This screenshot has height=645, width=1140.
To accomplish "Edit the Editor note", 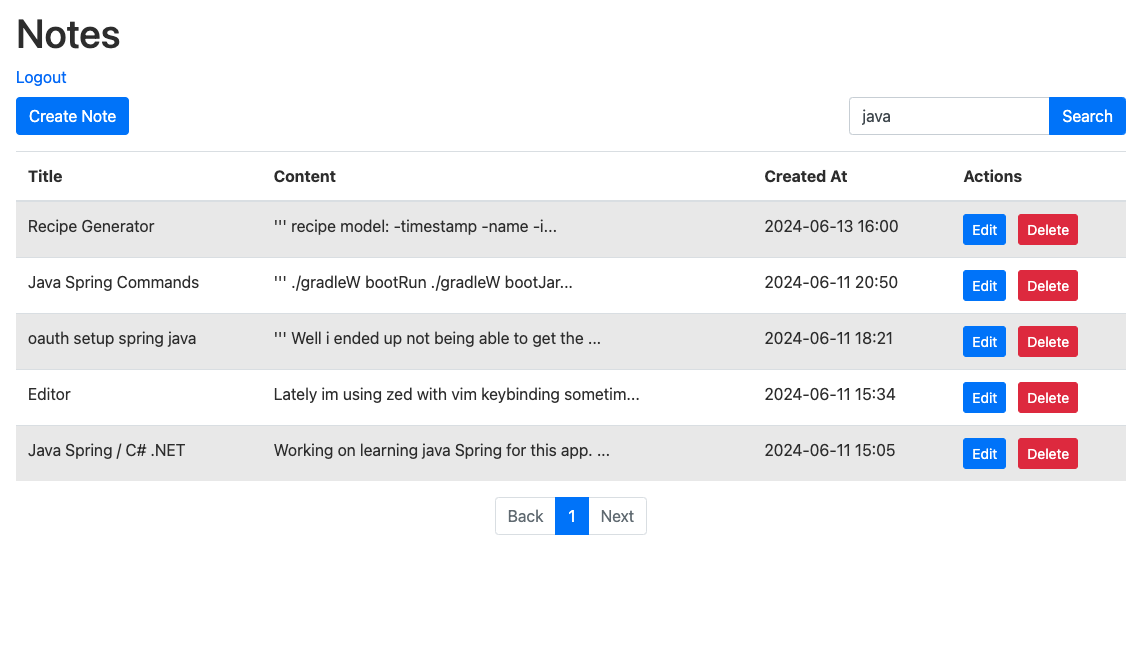I will pos(984,398).
